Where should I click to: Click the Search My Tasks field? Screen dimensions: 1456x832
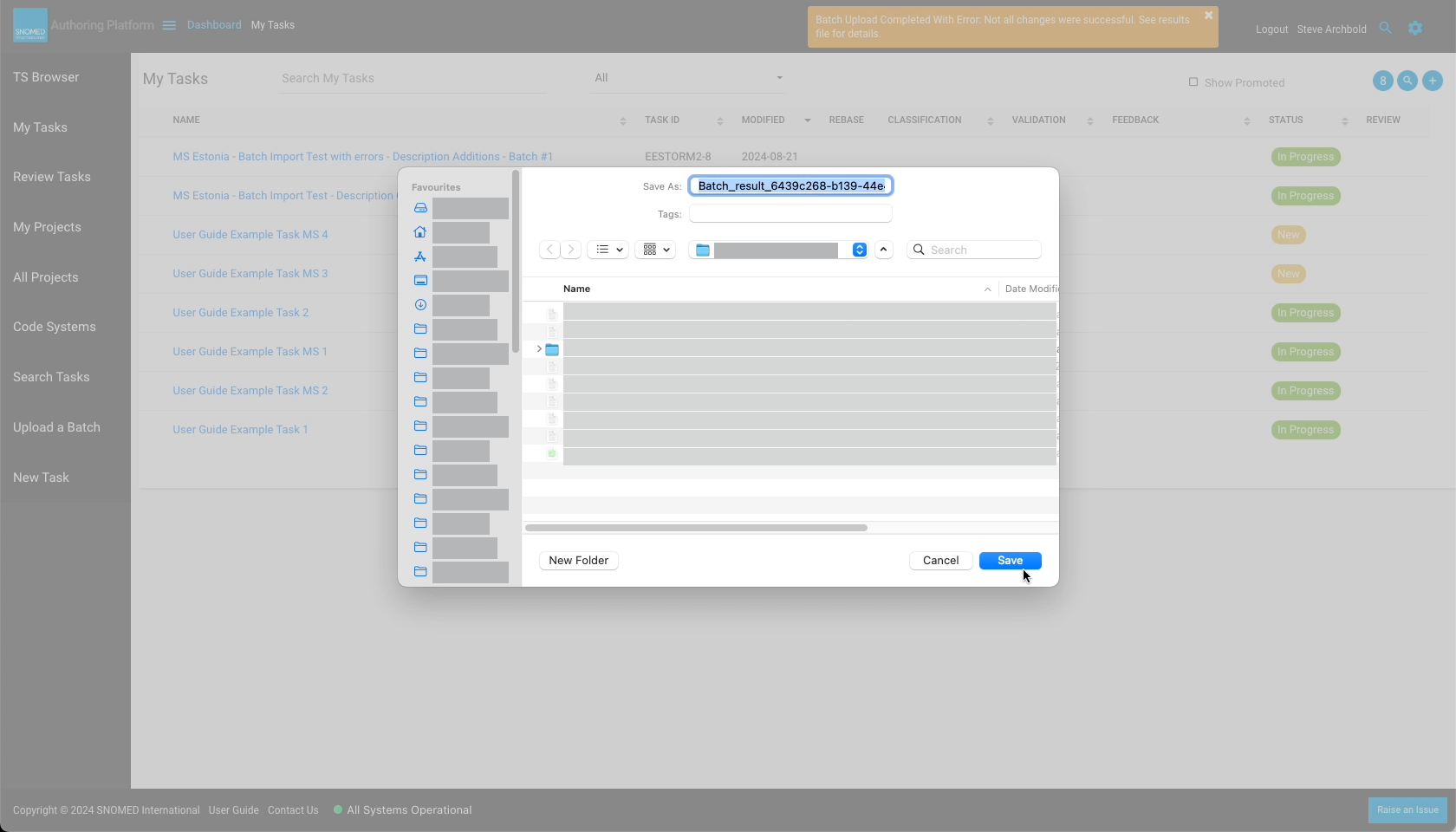tap(413, 78)
